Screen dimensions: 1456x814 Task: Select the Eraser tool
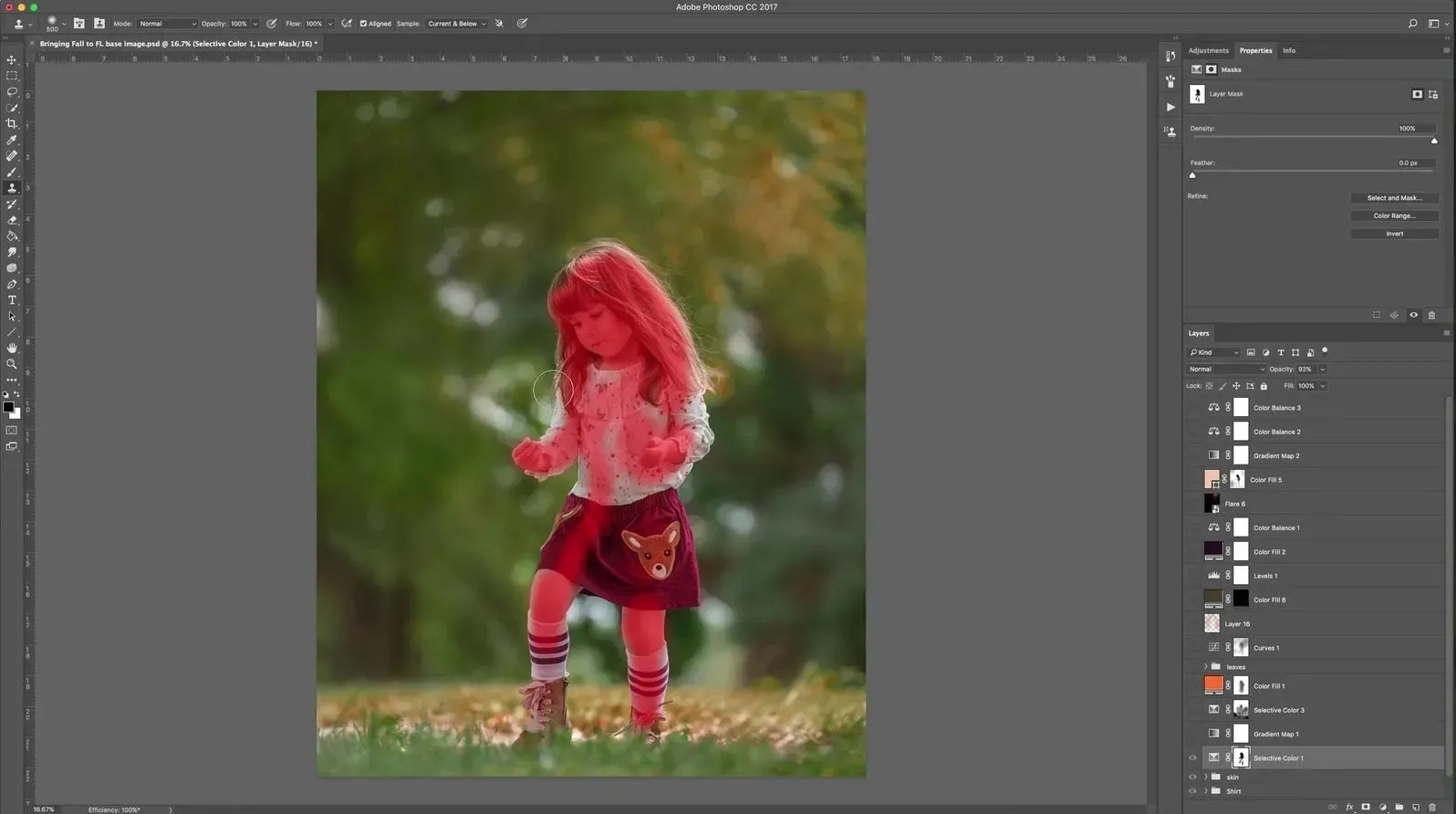coord(12,221)
